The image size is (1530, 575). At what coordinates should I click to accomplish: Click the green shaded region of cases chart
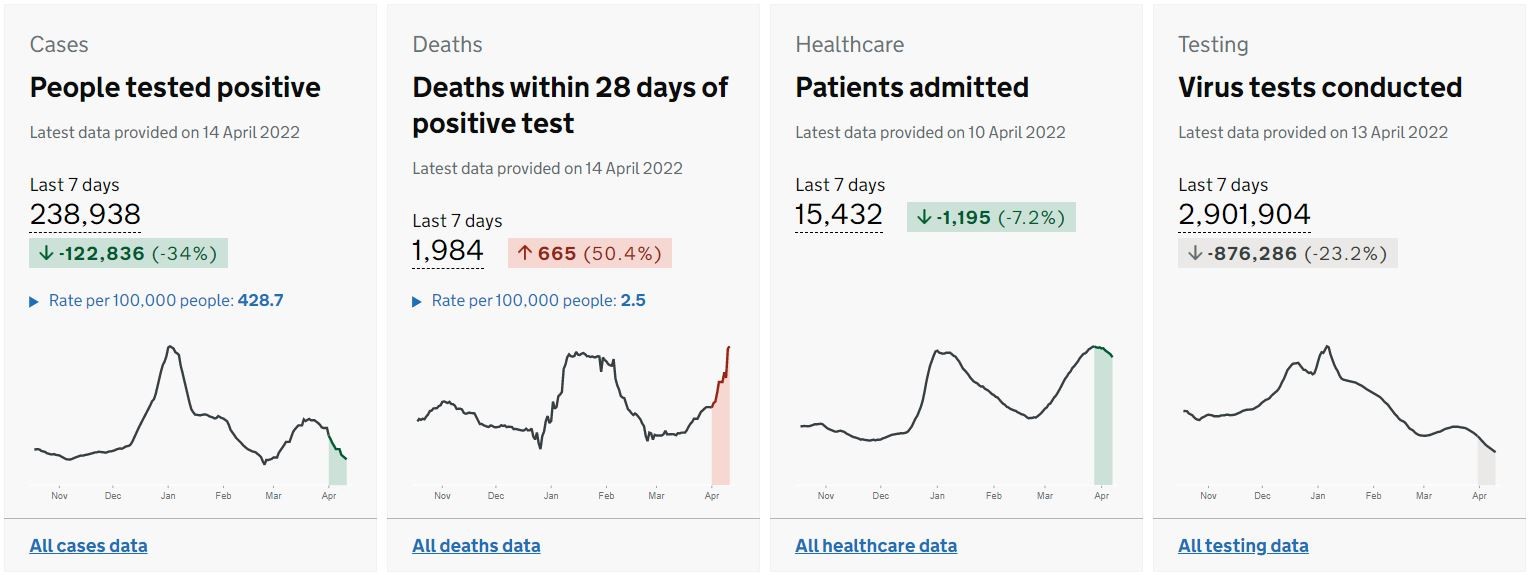(x=338, y=466)
